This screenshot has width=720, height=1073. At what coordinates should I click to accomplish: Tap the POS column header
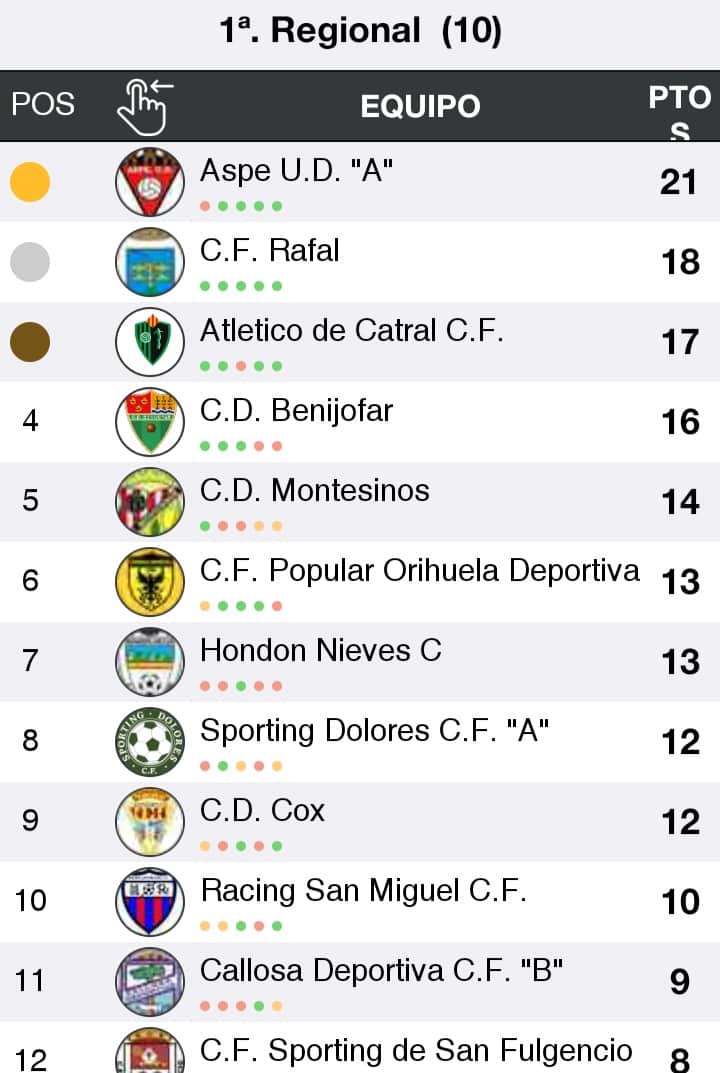43,104
